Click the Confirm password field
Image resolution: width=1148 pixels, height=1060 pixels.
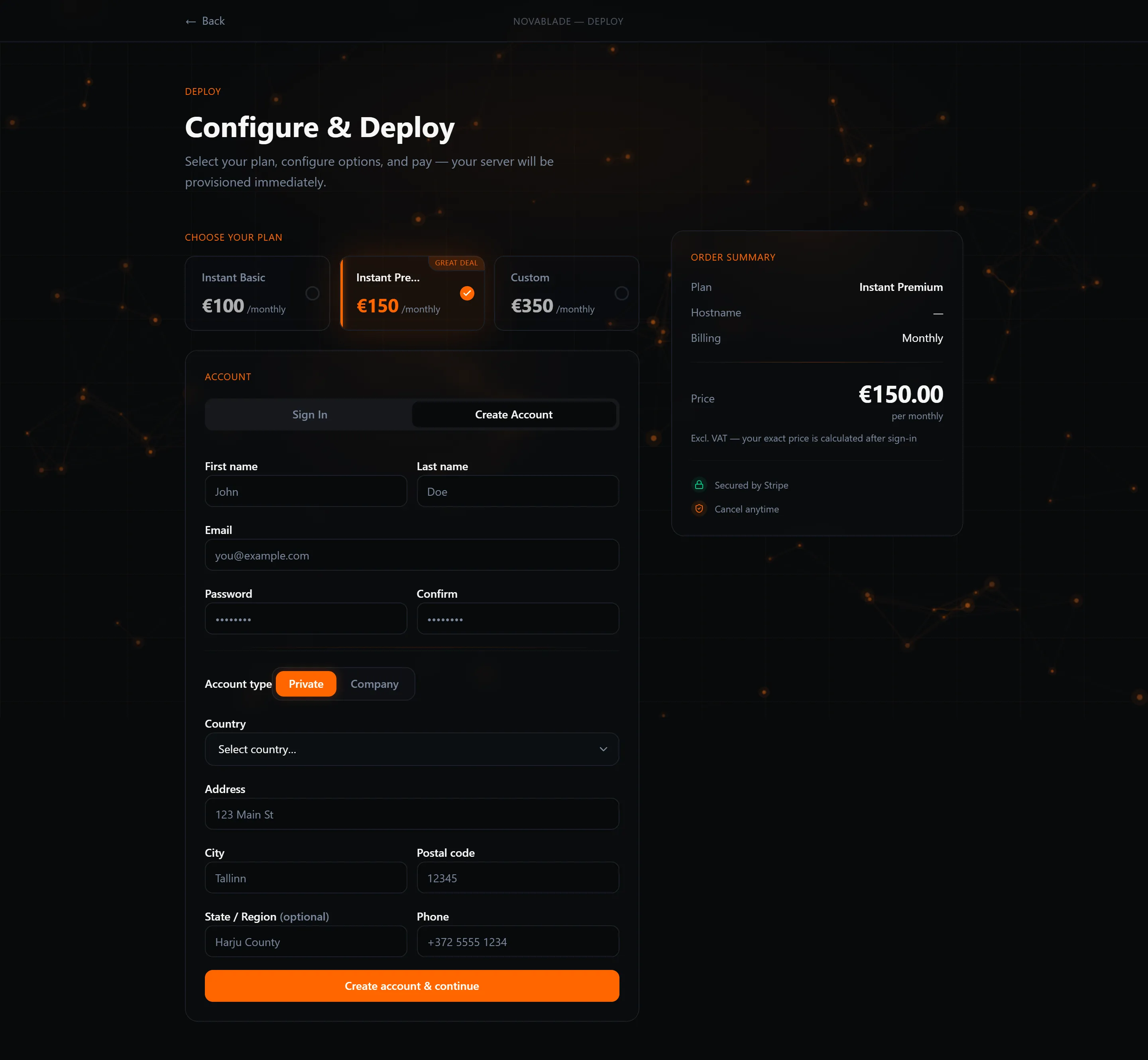tap(517, 618)
